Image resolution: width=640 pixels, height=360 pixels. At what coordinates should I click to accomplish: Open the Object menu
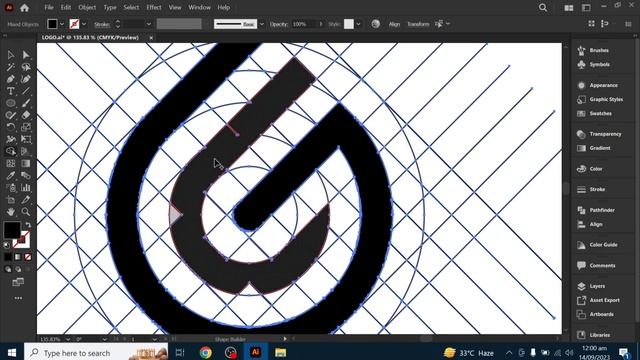[87, 7]
